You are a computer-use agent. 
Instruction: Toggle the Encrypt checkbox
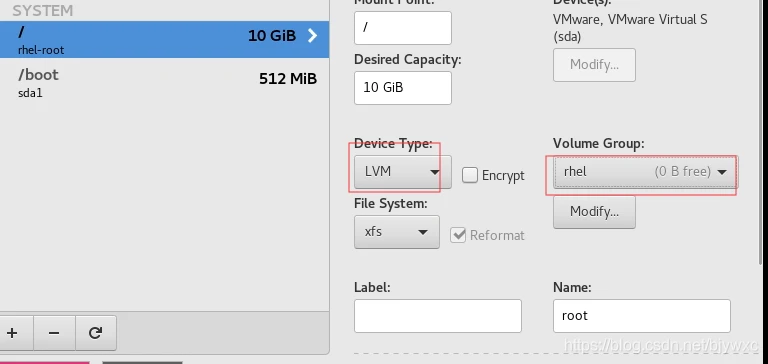pos(470,175)
